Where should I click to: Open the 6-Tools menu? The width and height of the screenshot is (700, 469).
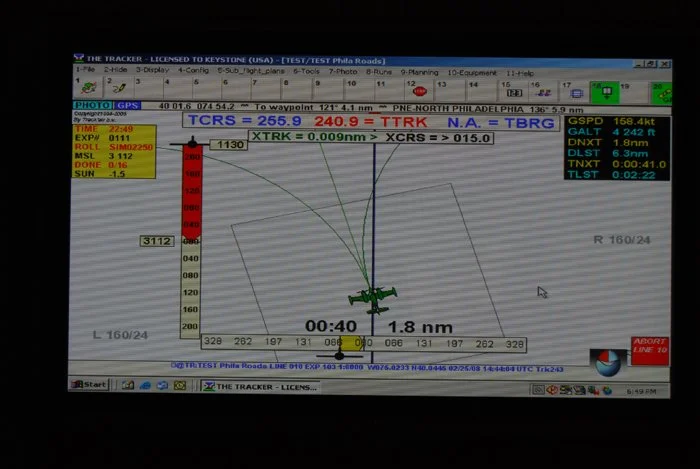(x=306, y=71)
